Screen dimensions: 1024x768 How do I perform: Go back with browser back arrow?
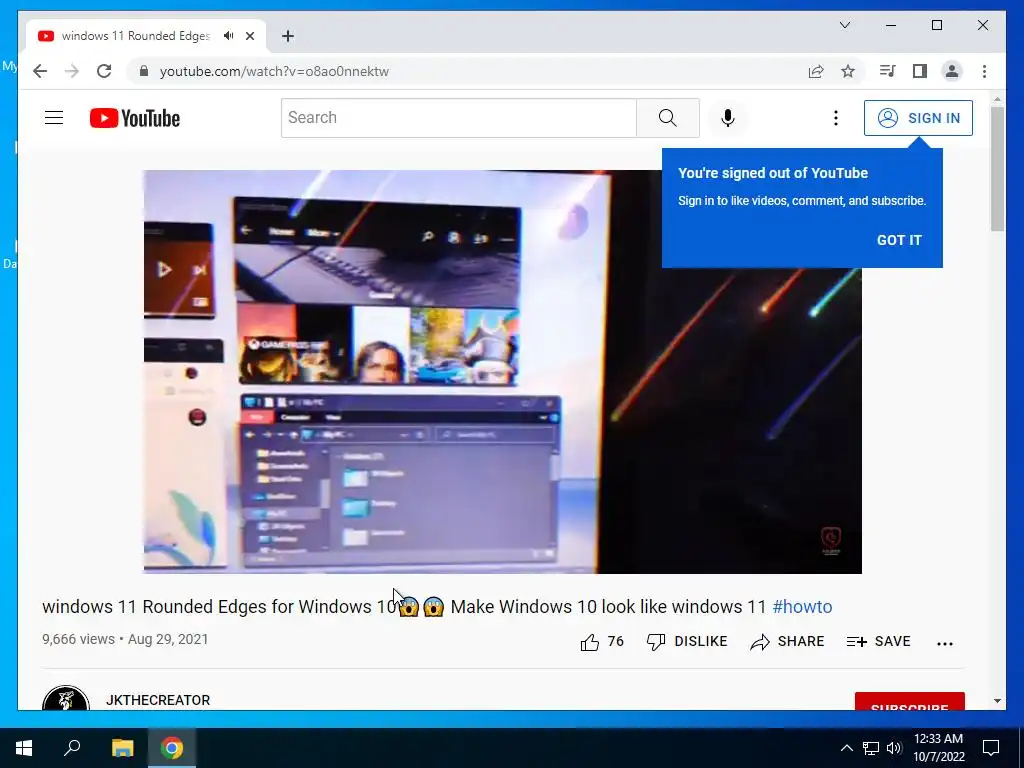click(40, 71)
